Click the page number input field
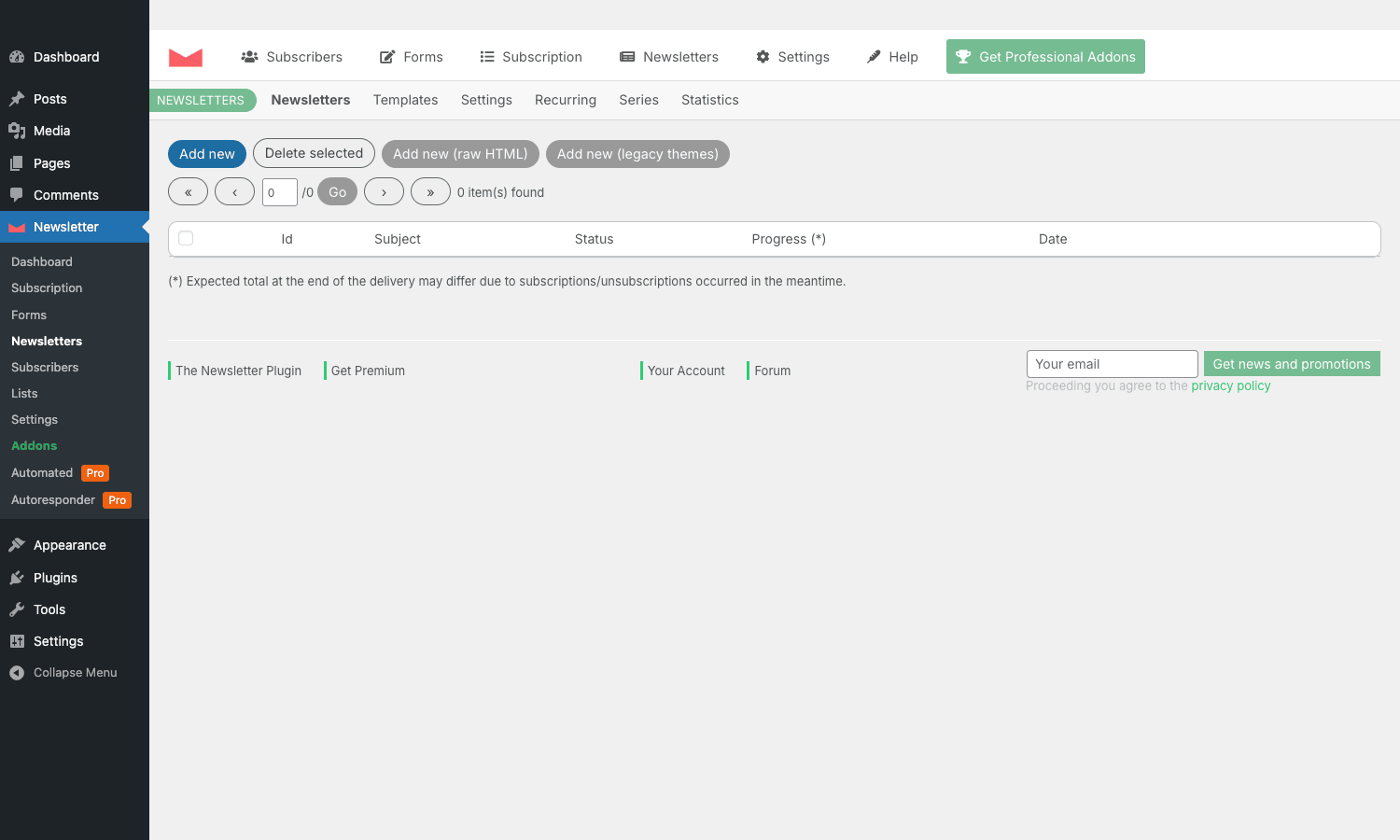This screenshot has width=1400, height=840. point(279,192)
